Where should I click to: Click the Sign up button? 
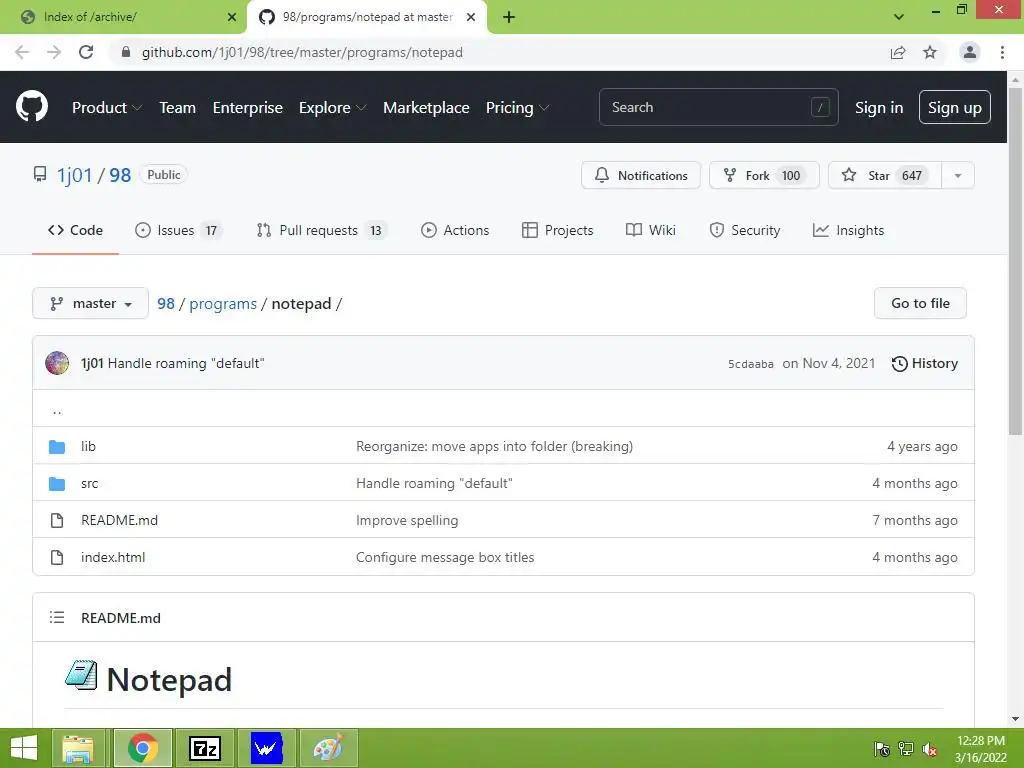(x=954, y=107)
